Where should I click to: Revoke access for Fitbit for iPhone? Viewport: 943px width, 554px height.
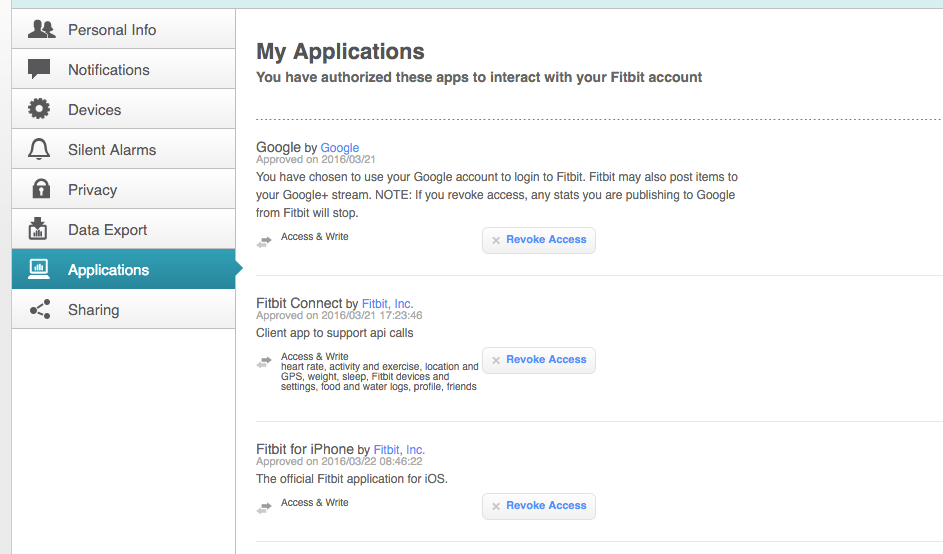click(539, 506)
